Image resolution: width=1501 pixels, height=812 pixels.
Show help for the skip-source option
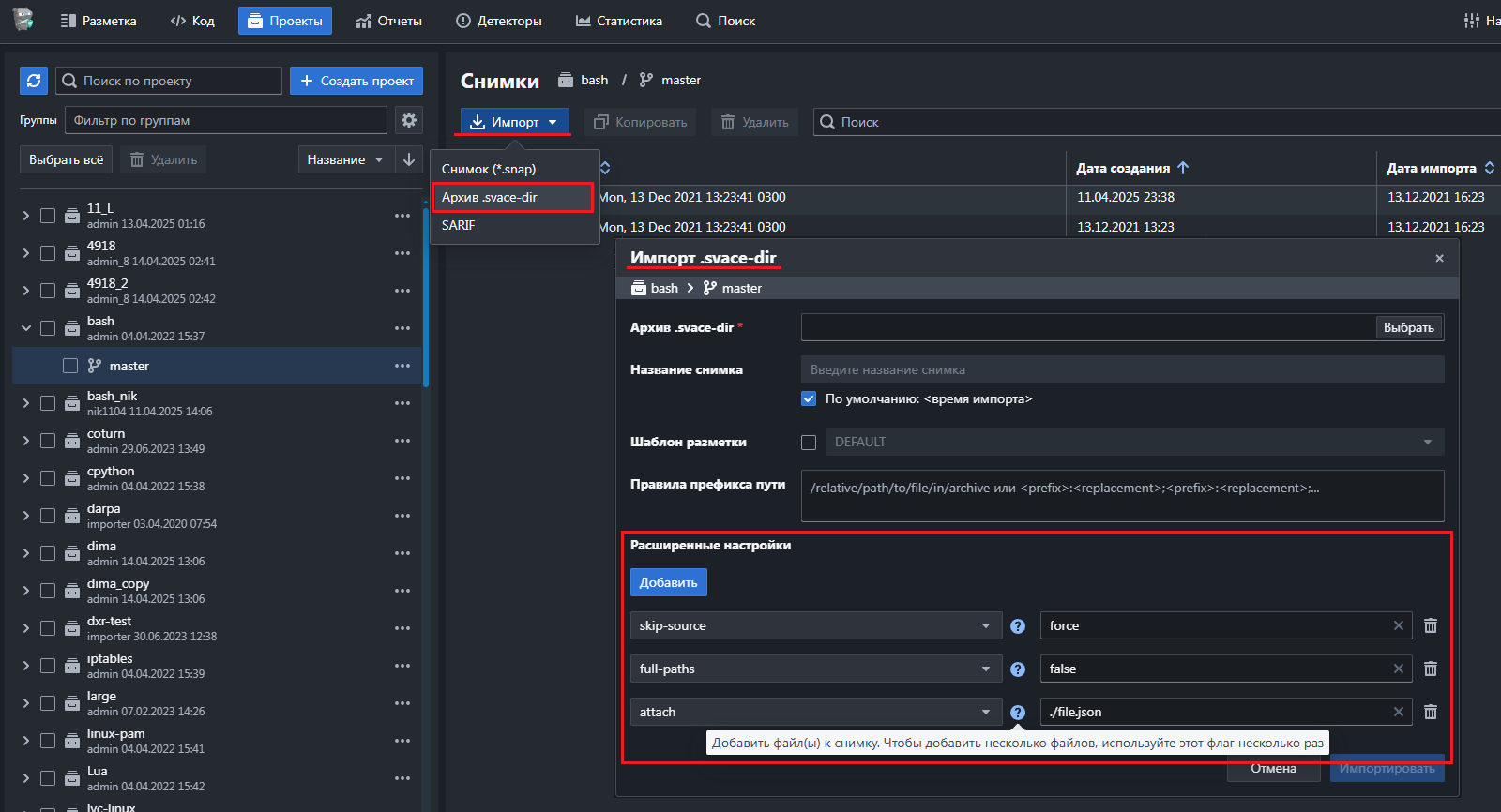[1018, 626]
